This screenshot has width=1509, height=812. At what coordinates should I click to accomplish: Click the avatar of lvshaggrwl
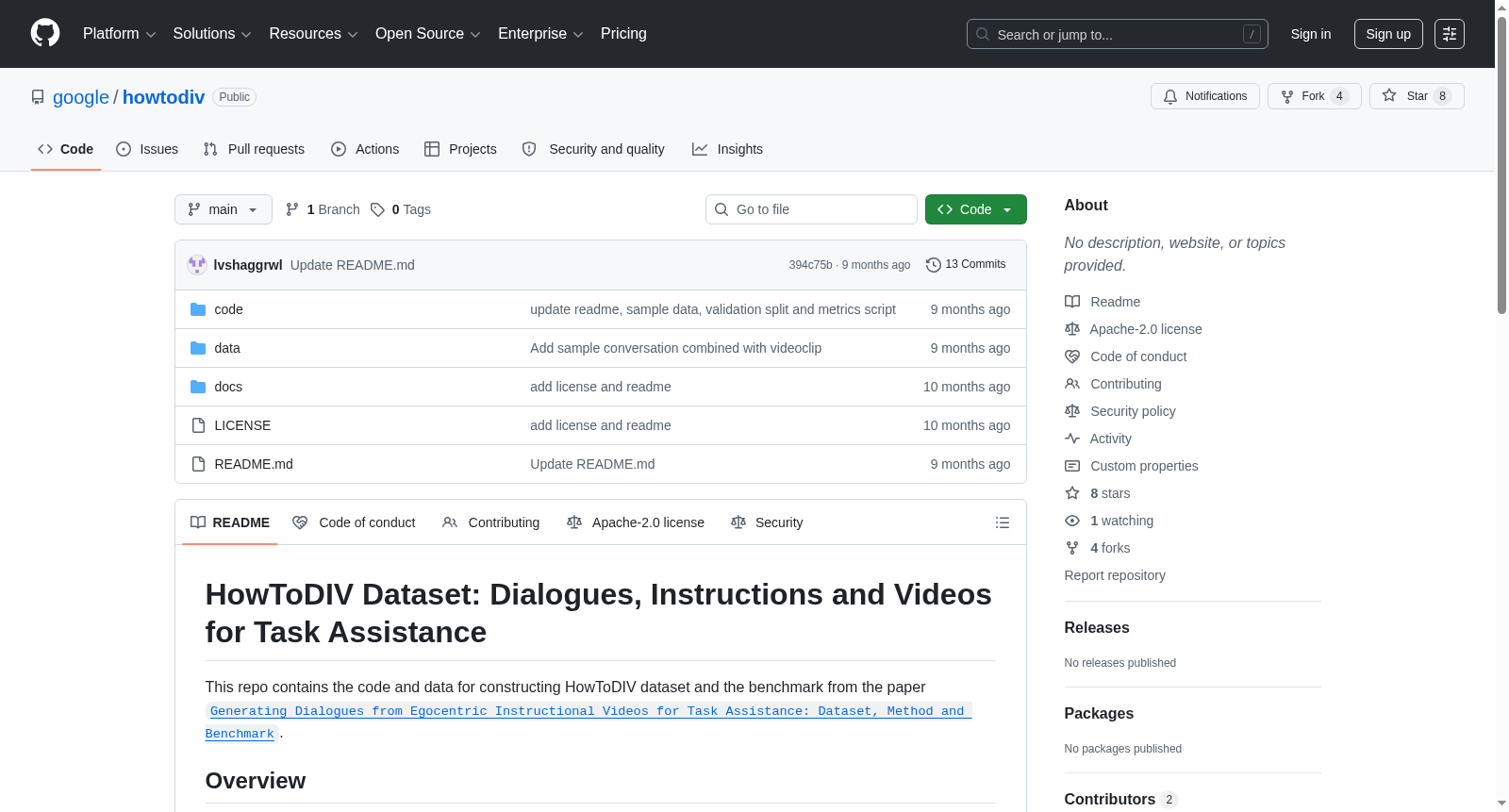[197, 265]
